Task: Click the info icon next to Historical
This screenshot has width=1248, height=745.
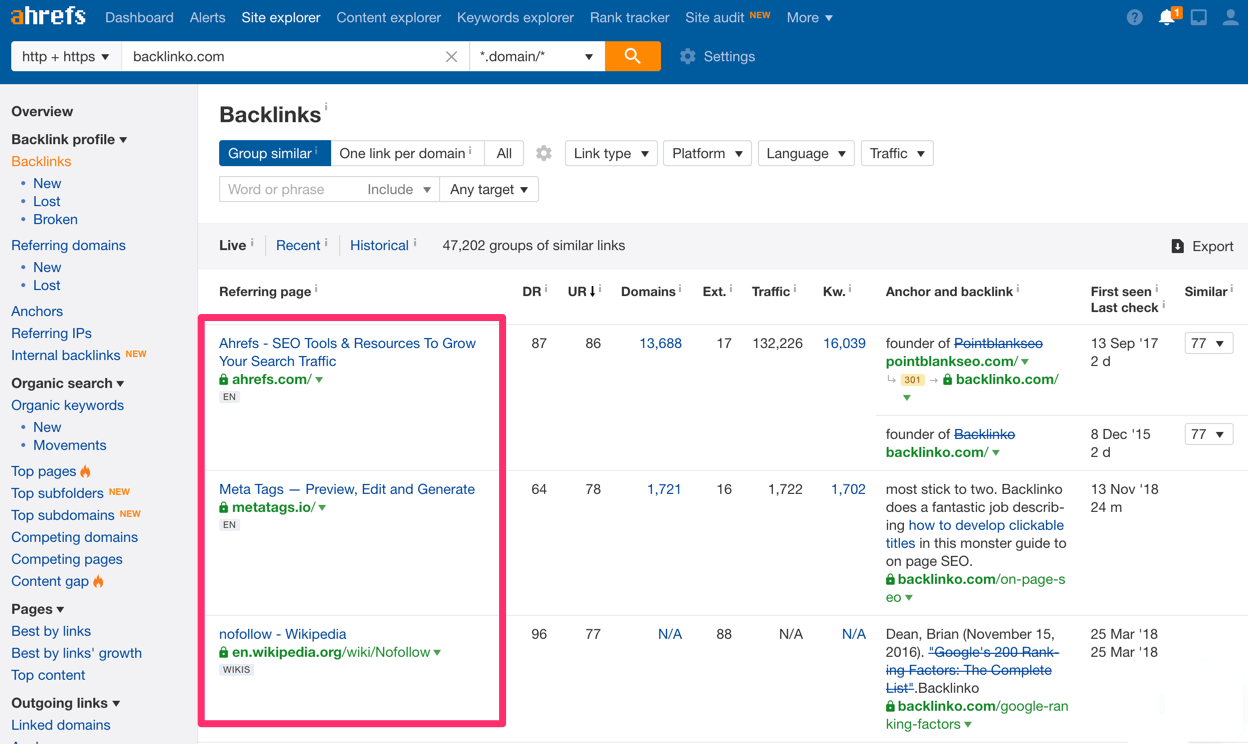Action: pos(415,243)
